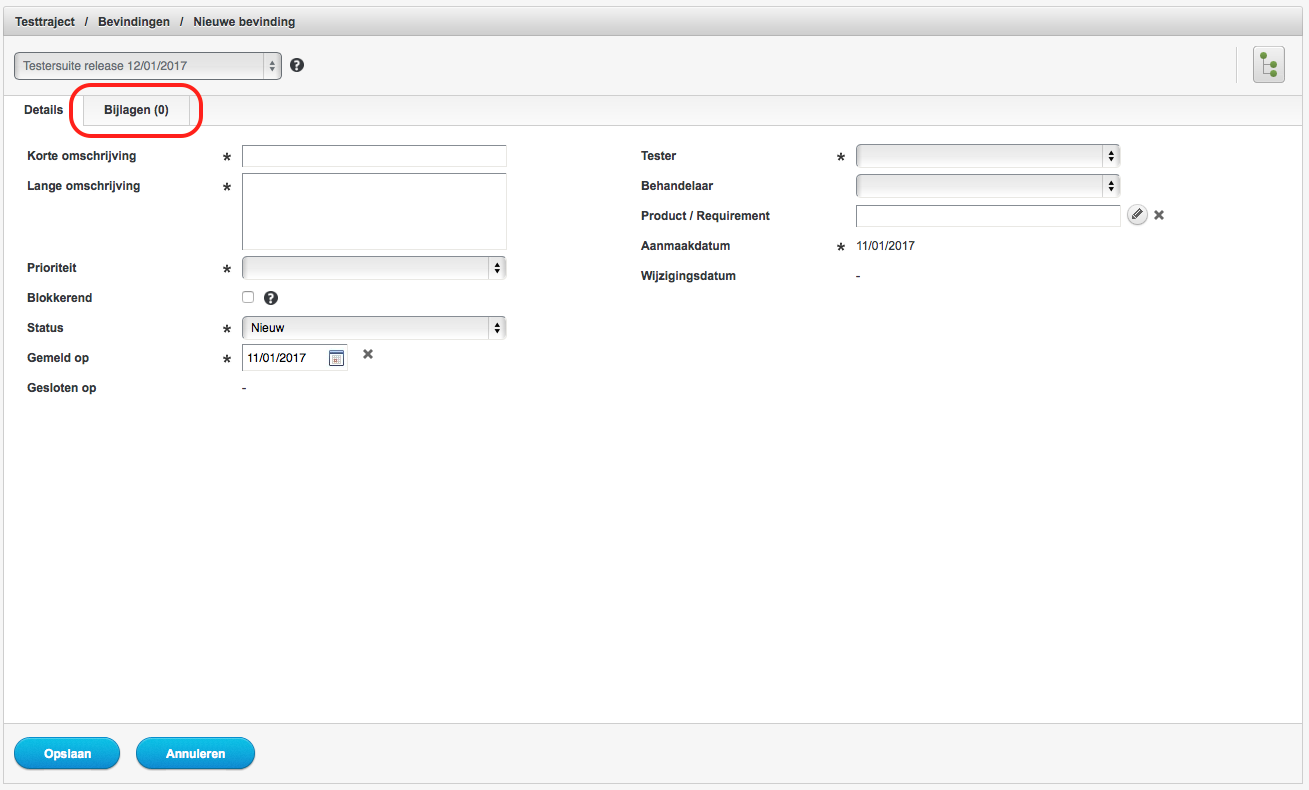Click the Aanmaakdatum value 11/01/2017
The width and height of the screenshot is (1309, 790).
(885, 246)
